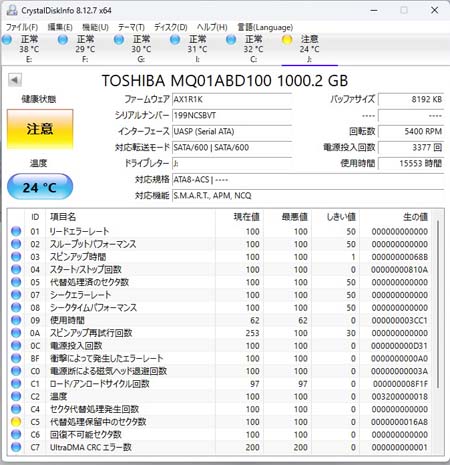Click the 24 °C temperature button

(x=40, y=187)
